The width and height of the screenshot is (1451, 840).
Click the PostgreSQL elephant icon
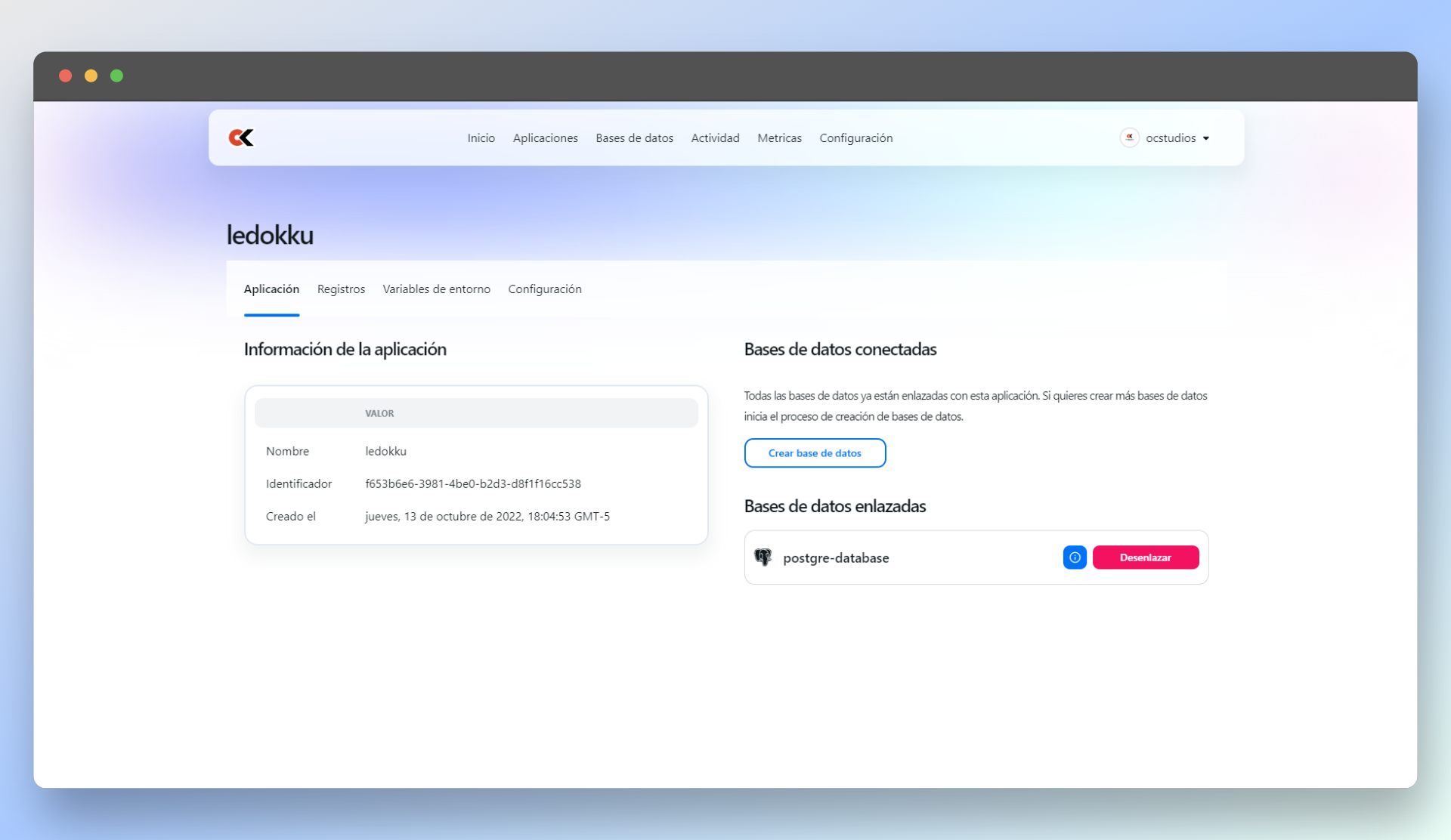763,557
